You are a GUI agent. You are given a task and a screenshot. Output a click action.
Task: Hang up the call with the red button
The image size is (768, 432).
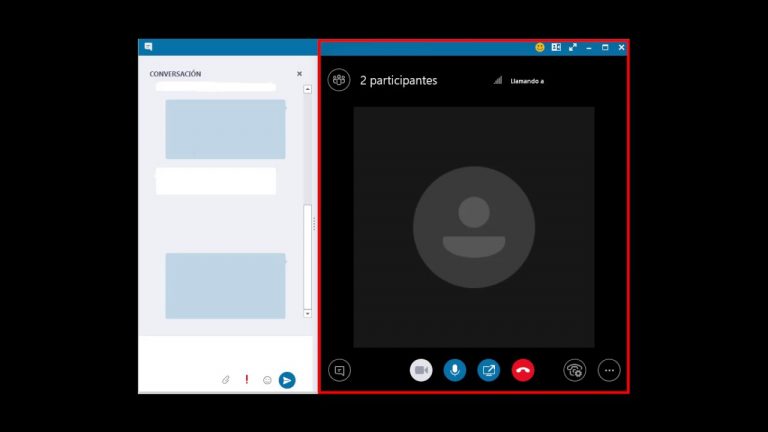523,370
